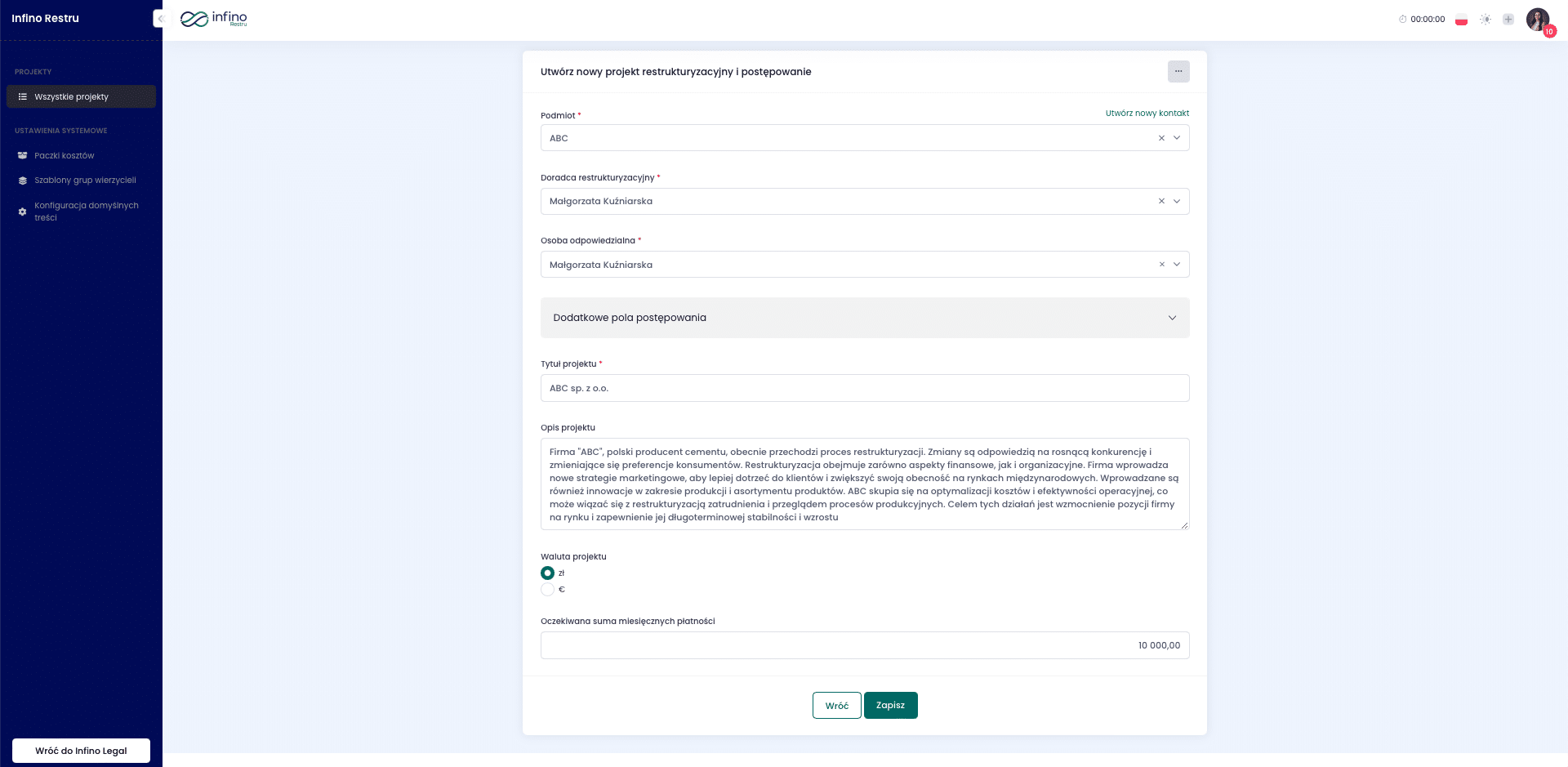1568x767 pixels.
Task: Select the zł currency radio button
Action: [x=547, y=573]
